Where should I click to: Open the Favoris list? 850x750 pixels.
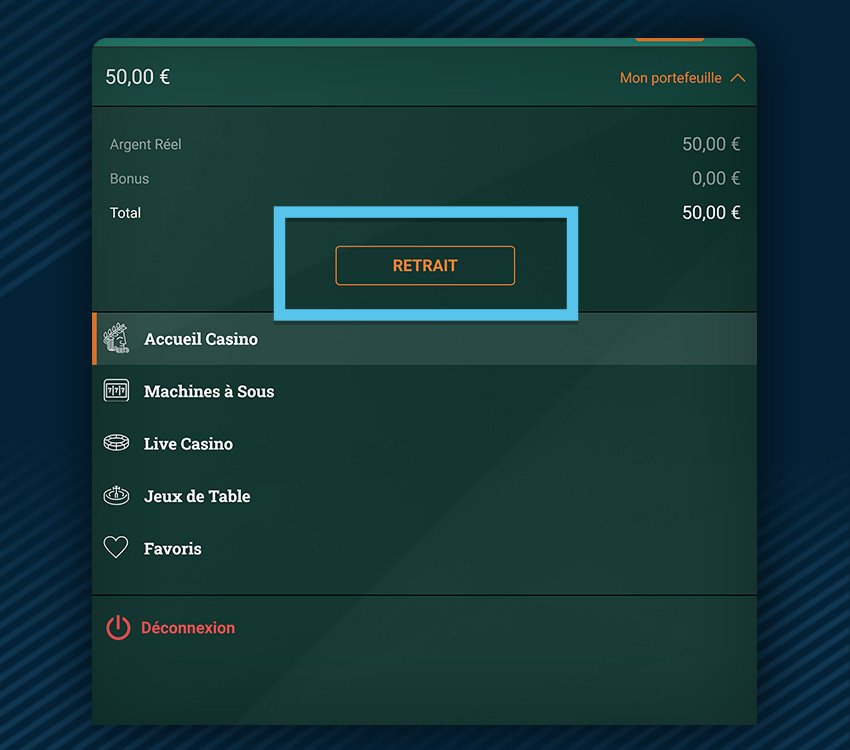173,548
